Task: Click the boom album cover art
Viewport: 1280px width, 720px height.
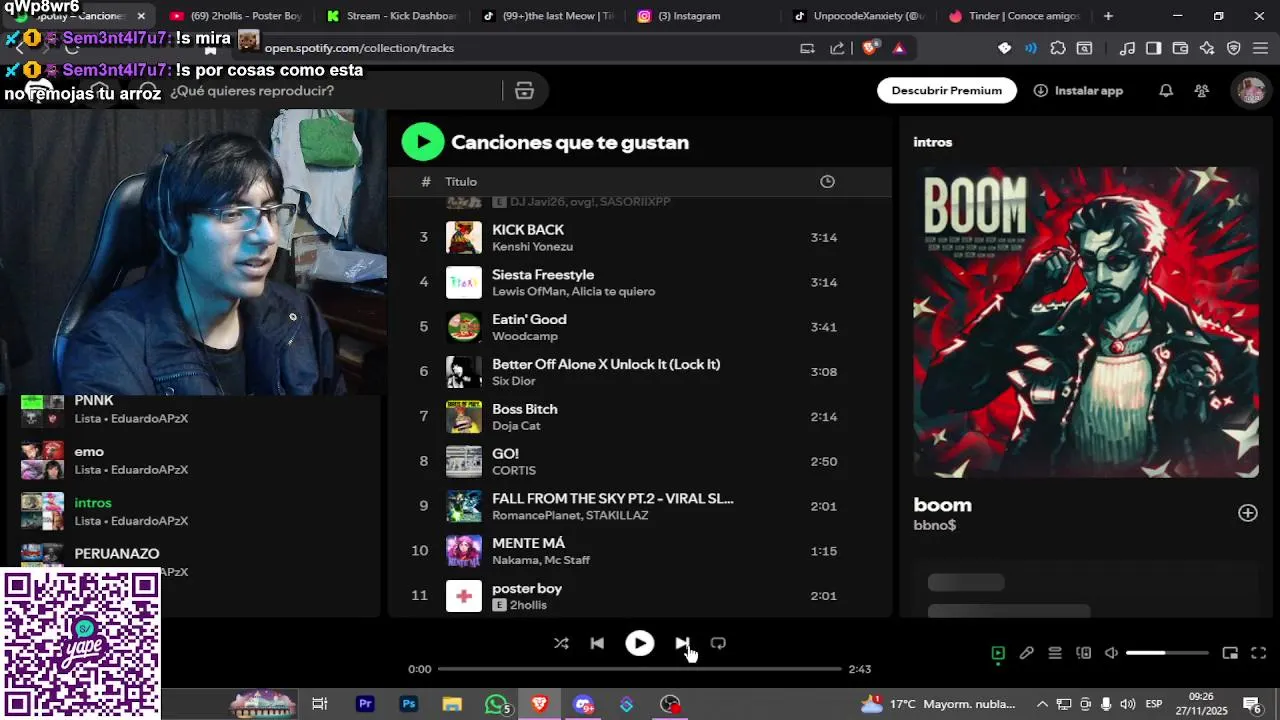Action: click(1086, 322)
